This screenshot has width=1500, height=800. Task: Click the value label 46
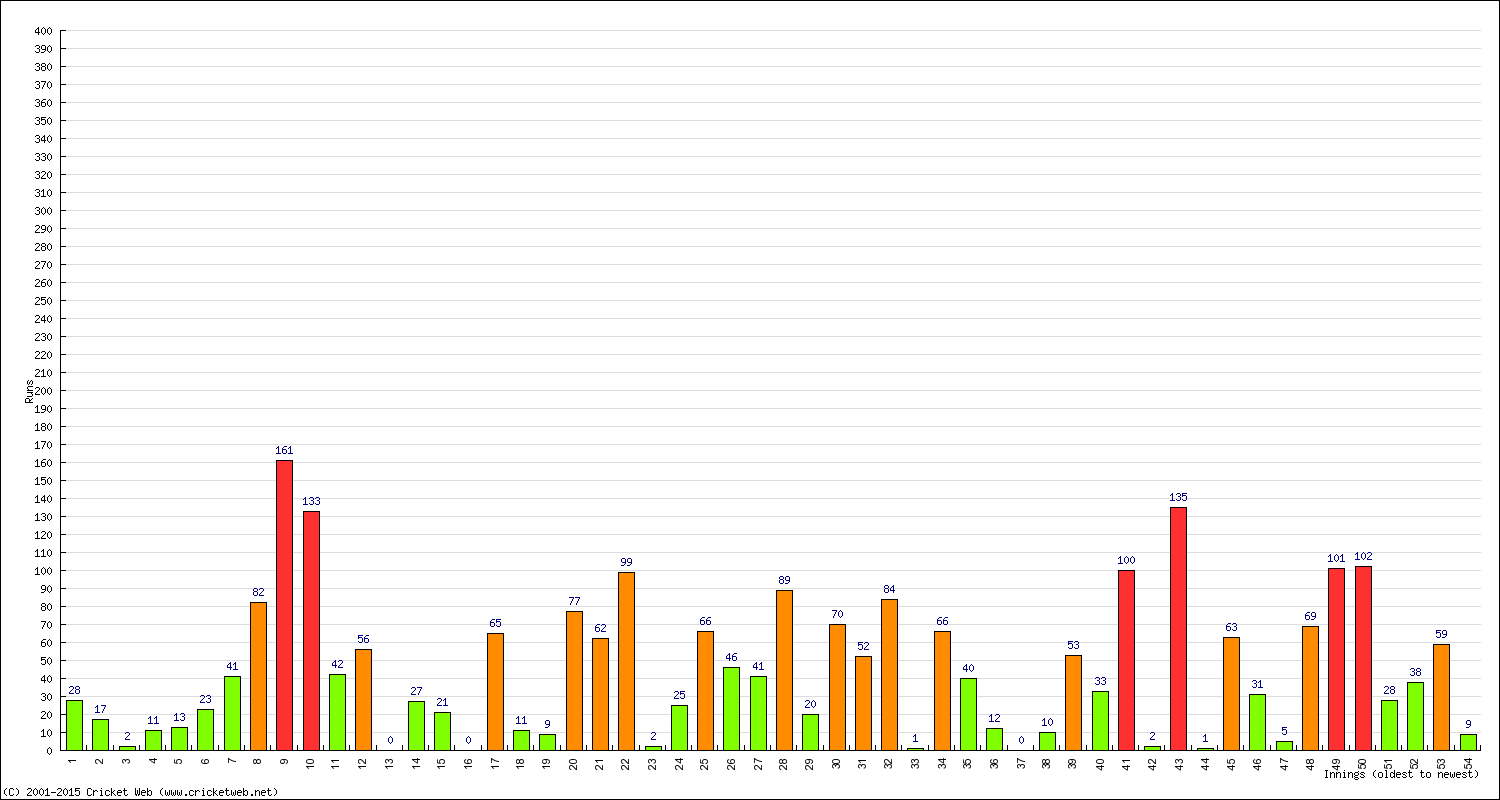click(x=732, y=657)
